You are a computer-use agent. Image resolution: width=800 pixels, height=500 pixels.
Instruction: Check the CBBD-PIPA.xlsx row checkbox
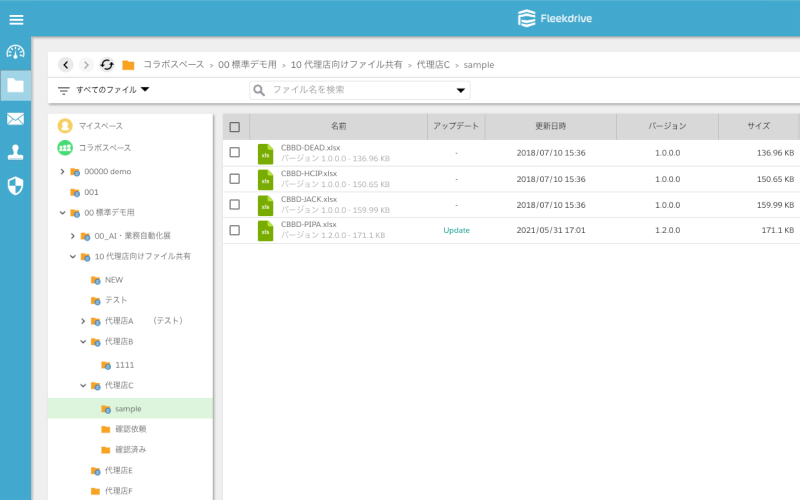tap(235, 230)
